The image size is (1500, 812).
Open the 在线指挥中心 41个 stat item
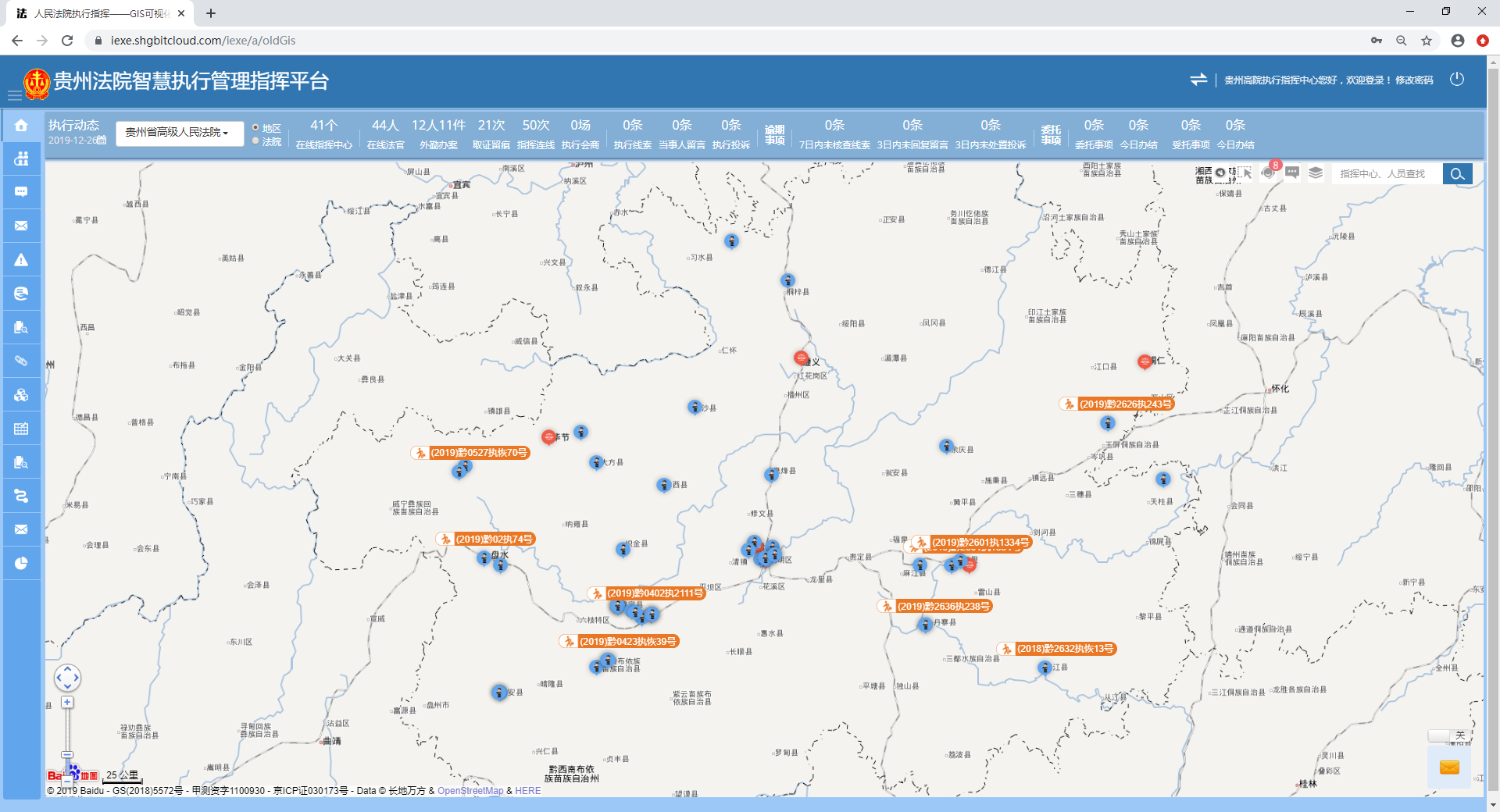point(323,134)
